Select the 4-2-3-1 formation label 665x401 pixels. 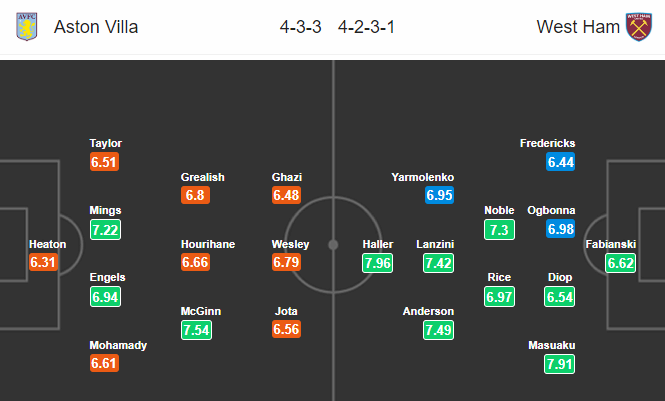(366, 27)
